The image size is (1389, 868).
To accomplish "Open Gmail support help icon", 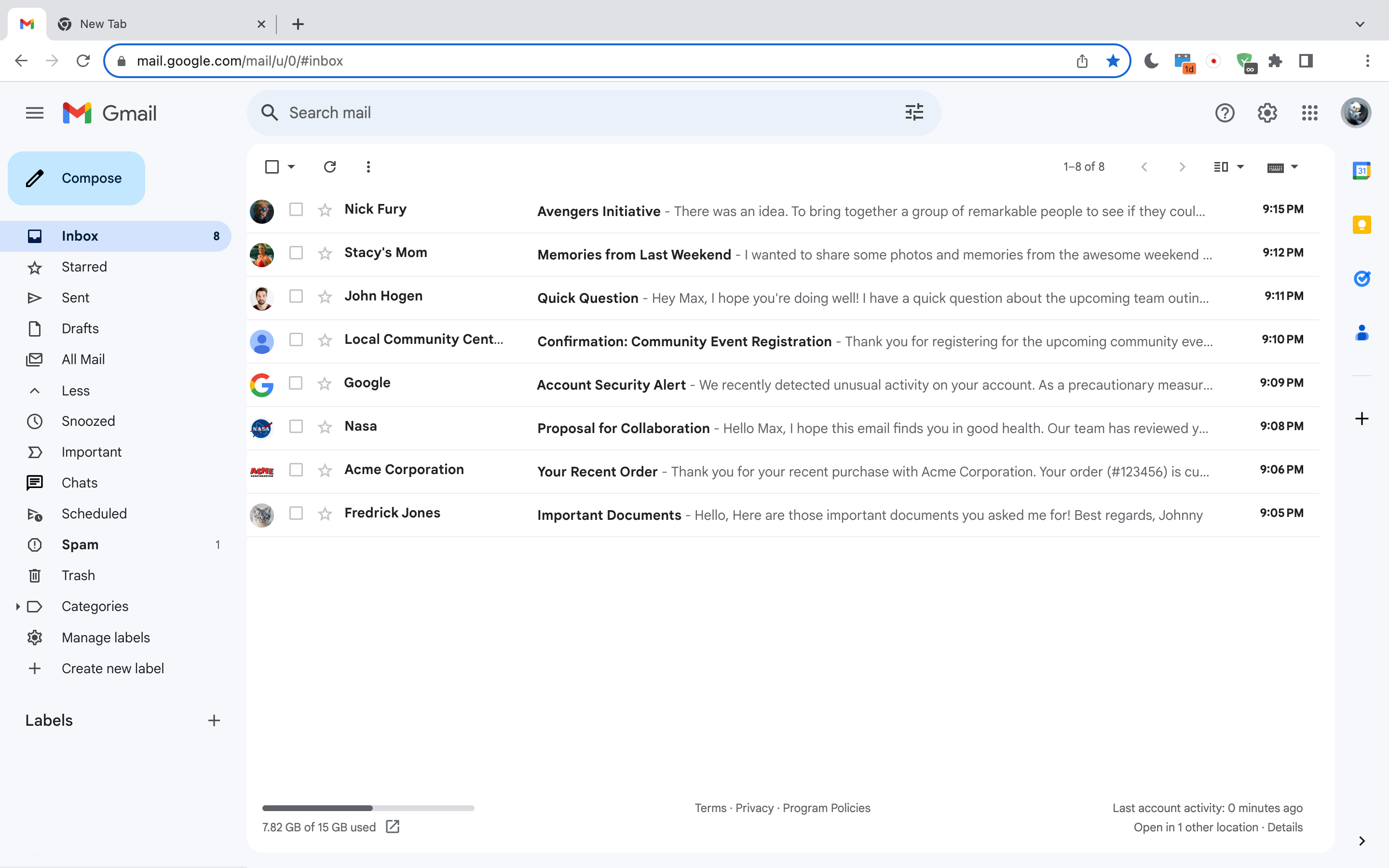I will [1224, 112].
